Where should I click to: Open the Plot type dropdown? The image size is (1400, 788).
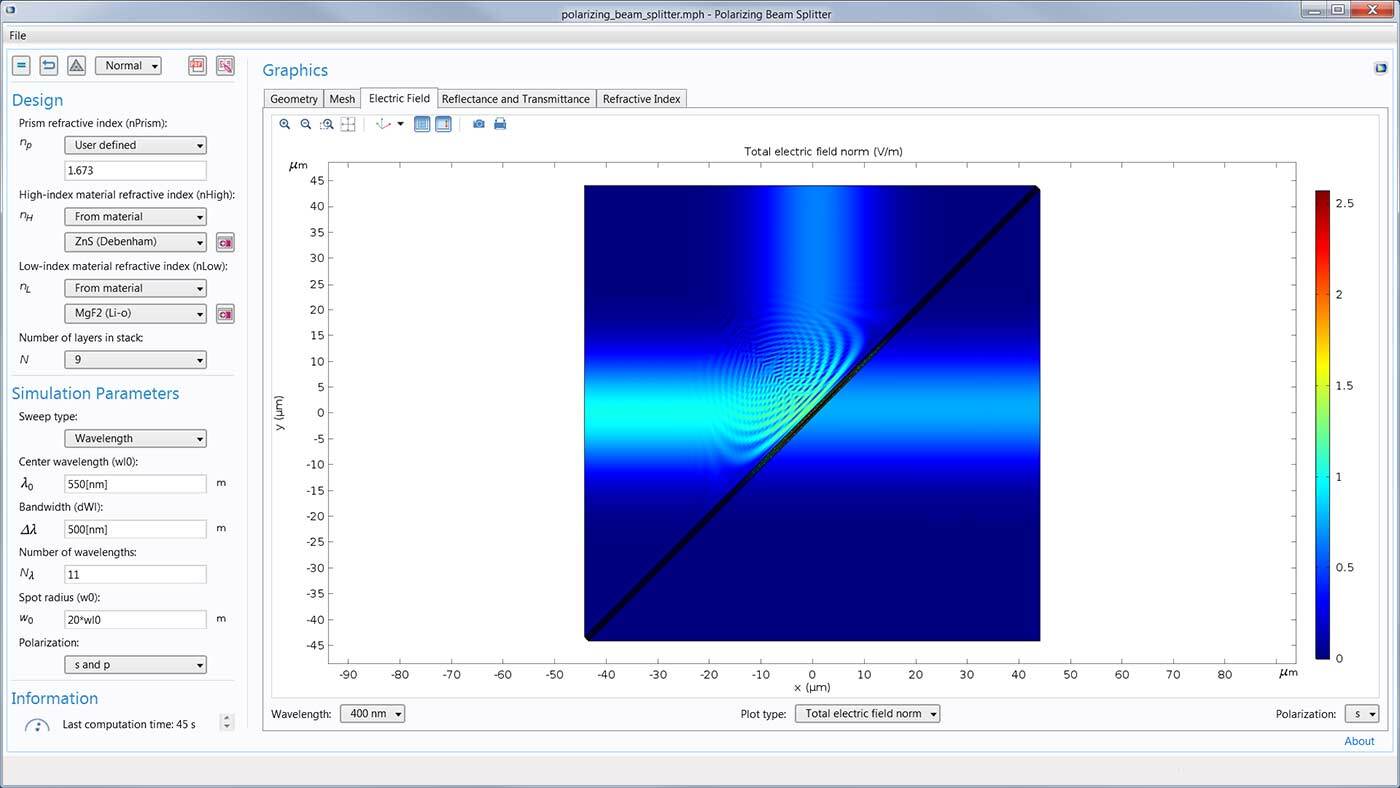click(x=866, y=713)
